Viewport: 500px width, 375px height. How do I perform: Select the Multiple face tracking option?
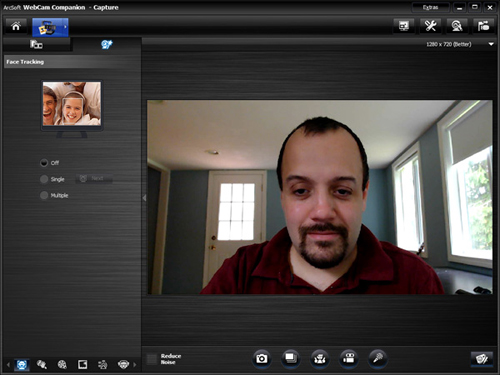click(44, 195)
